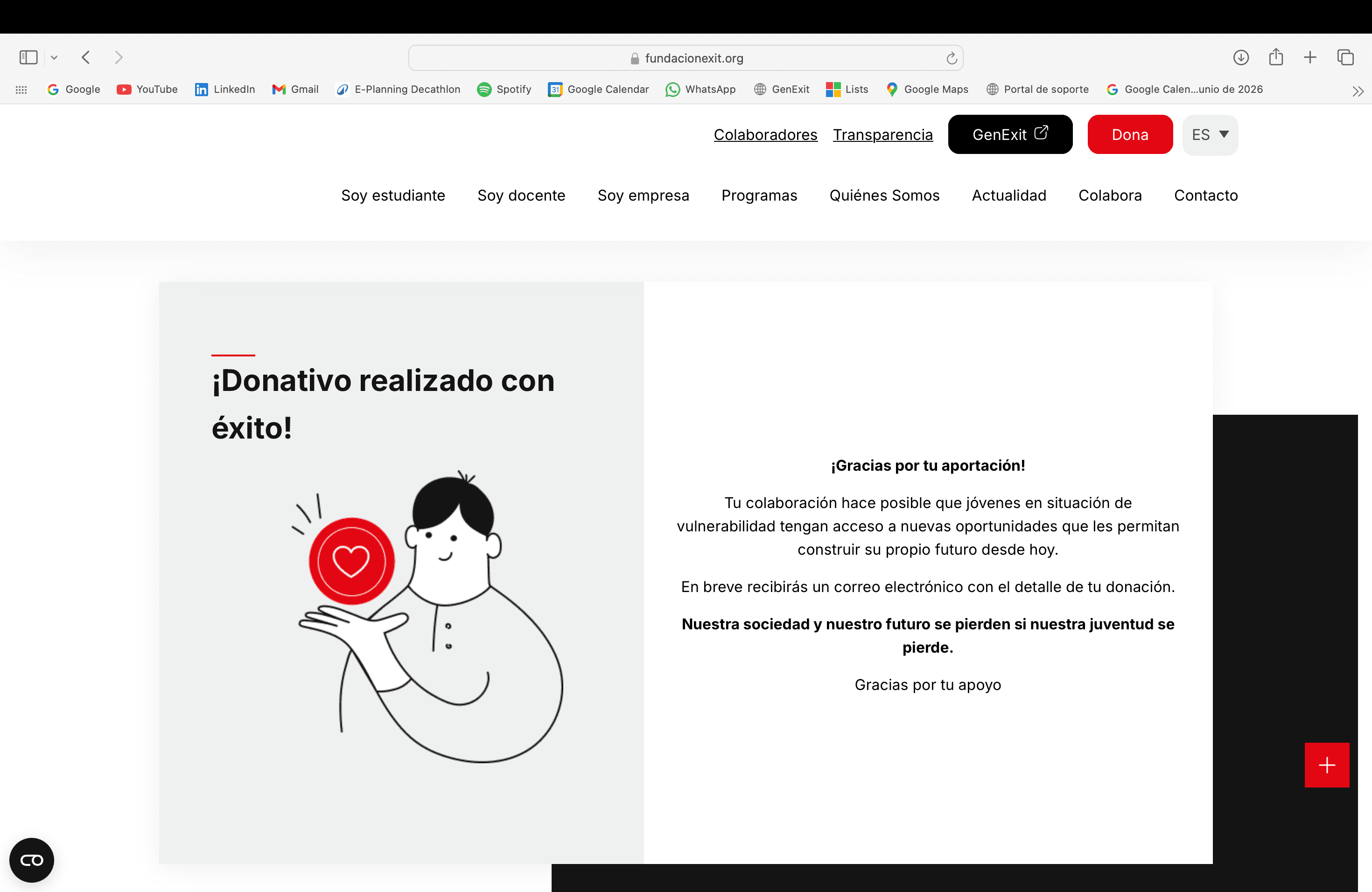Follow the Transparencia link
1372x892 pixels.
[x=882, y=135]
